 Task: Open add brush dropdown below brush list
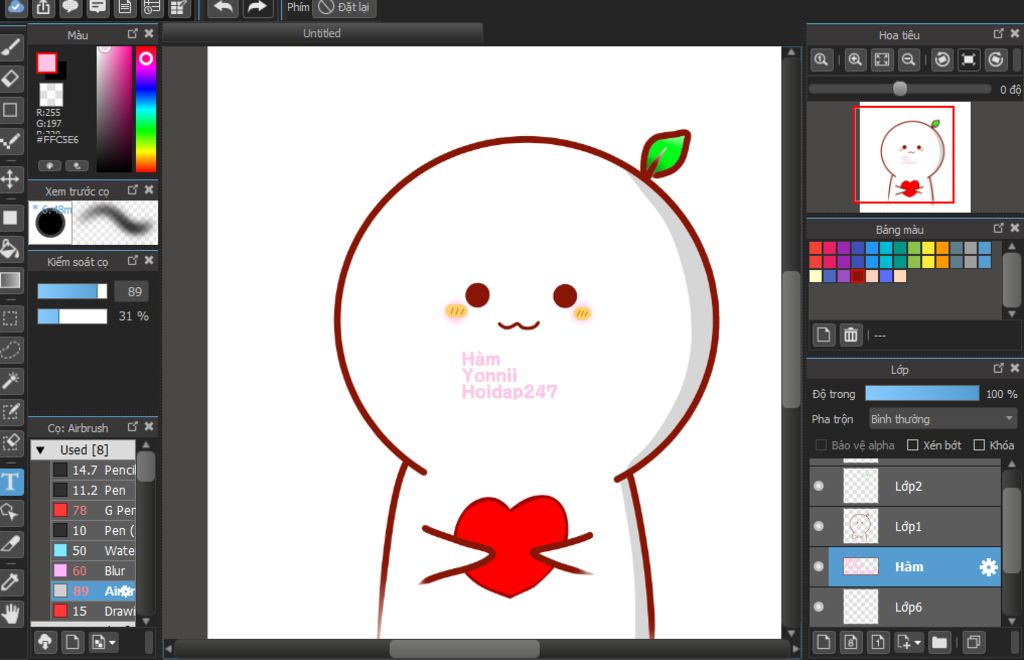tap(103, 643)
